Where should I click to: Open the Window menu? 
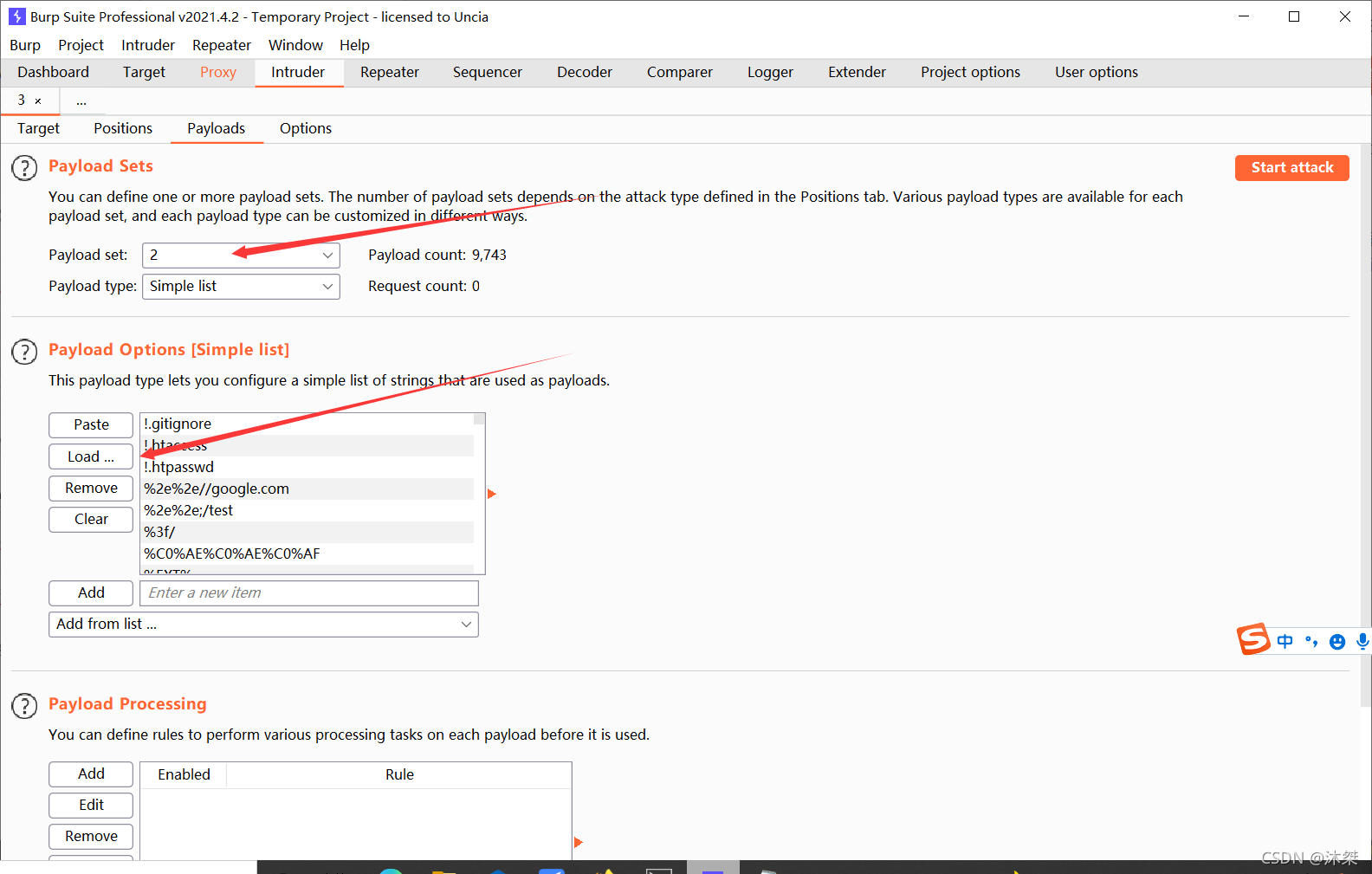coord(295,45)
